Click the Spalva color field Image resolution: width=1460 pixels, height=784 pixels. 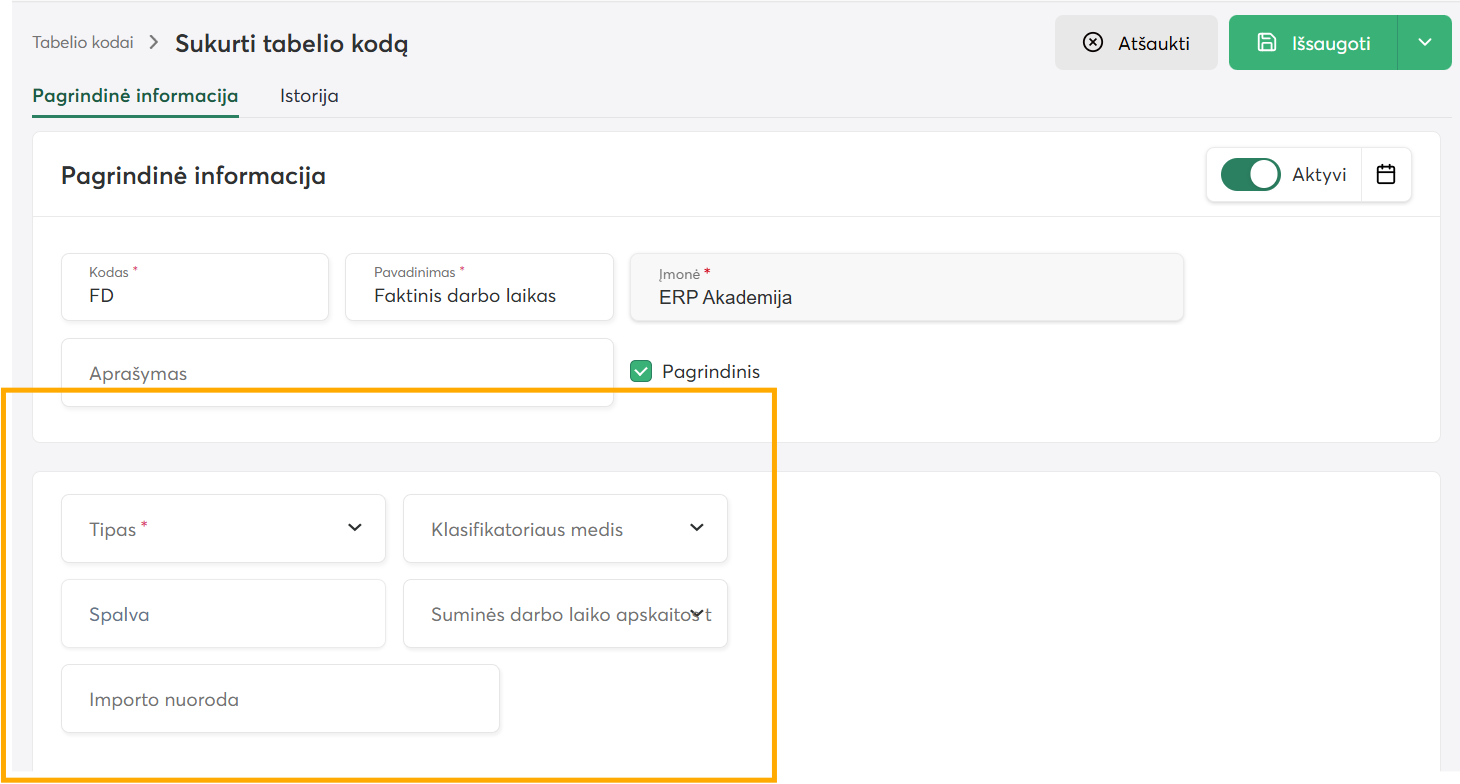point(224,613)
